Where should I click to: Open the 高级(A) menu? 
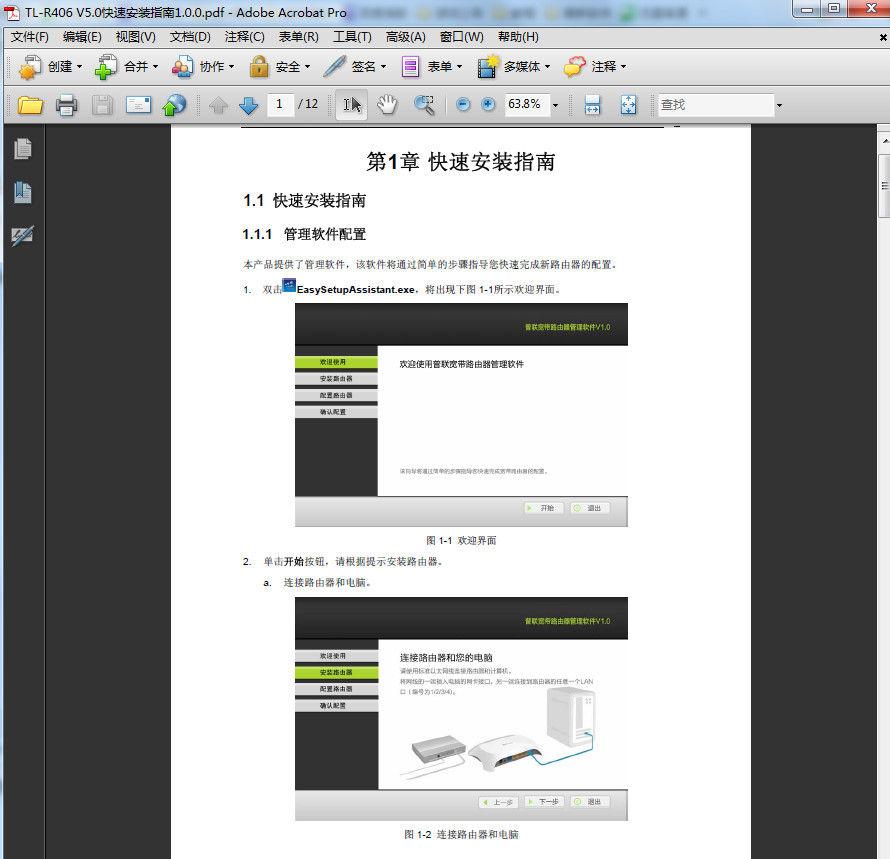[x=406, y=37]
